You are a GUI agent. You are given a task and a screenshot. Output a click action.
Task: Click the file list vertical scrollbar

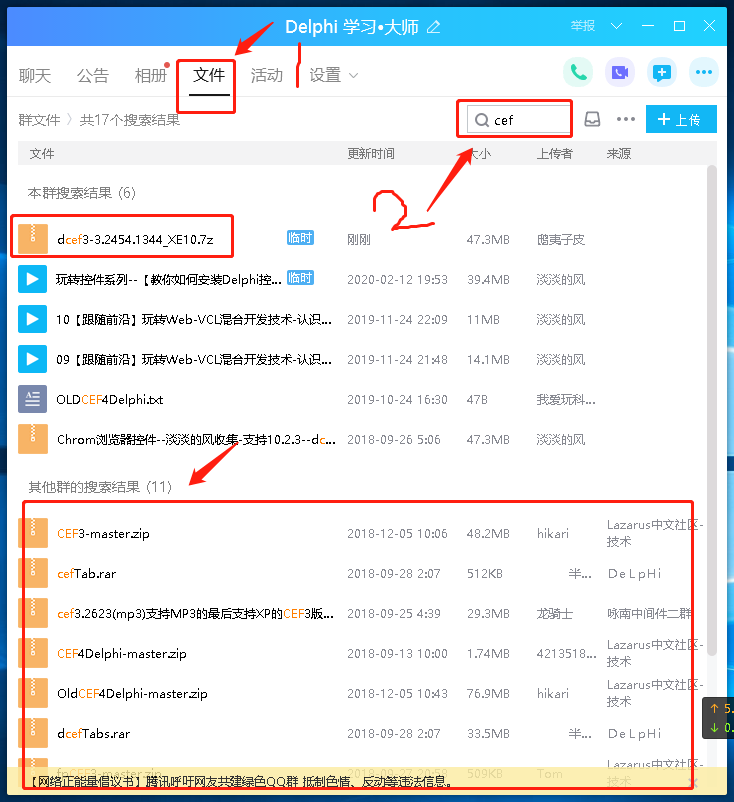[x=712, y=400]
